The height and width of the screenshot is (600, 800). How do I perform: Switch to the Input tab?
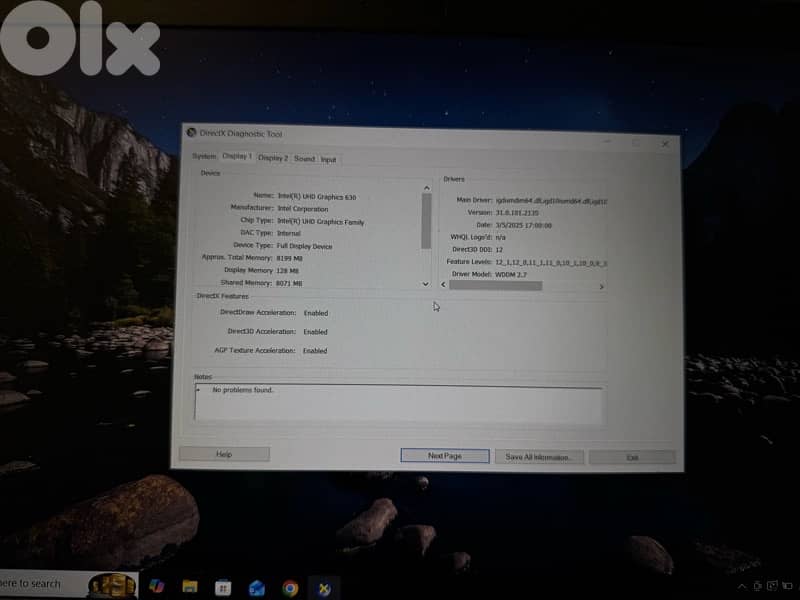tap(331, 156)
